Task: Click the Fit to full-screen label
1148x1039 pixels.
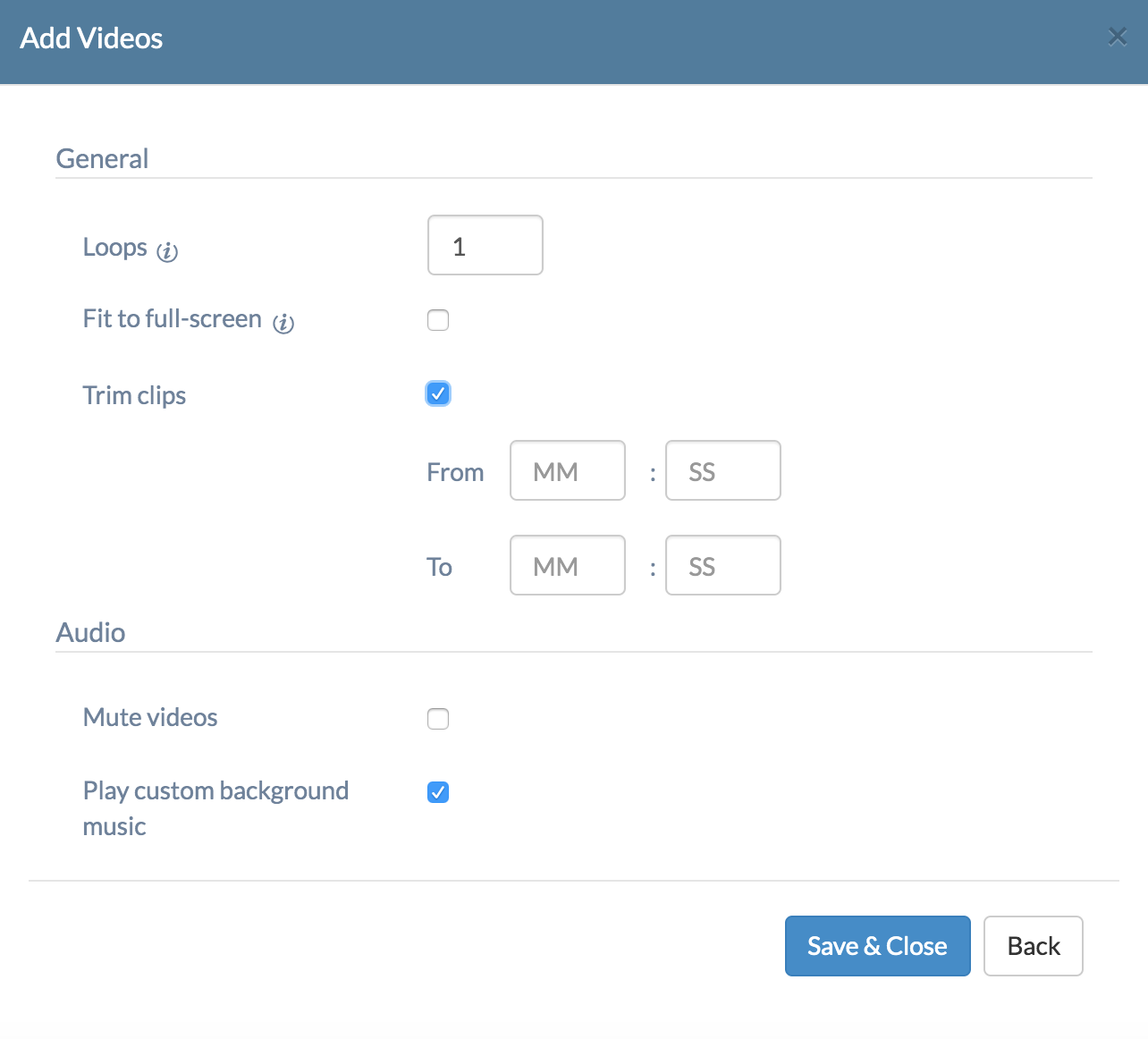Action: [x=172, y=318]
